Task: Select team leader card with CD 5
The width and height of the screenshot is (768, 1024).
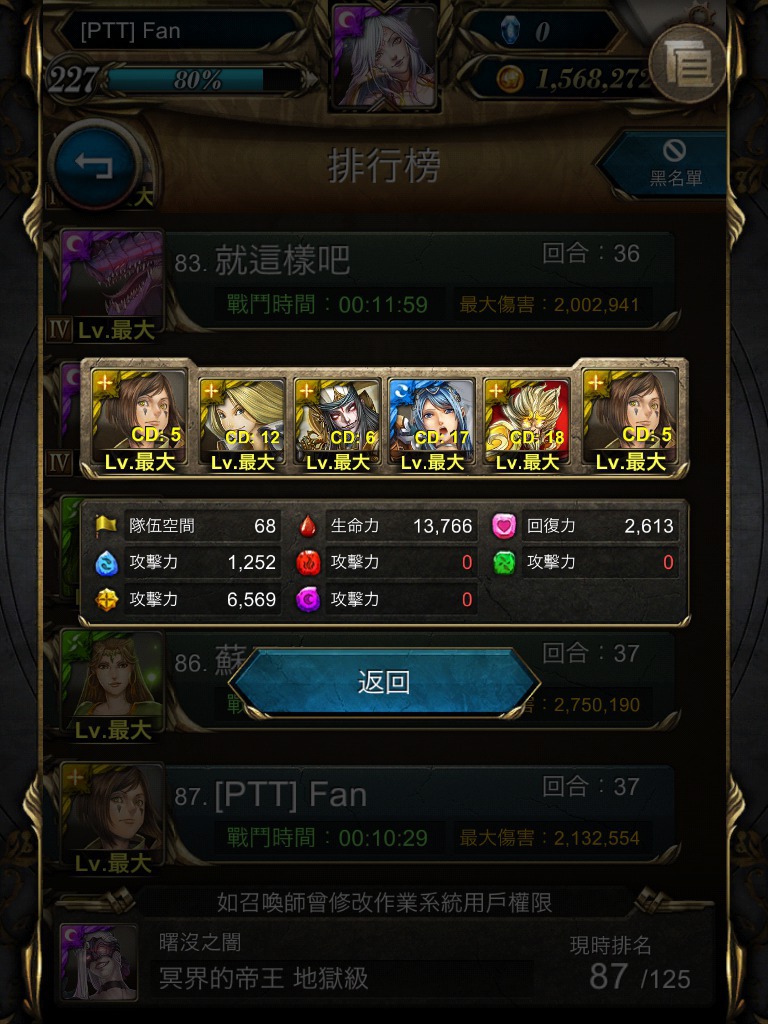Action: pos(138,418)
